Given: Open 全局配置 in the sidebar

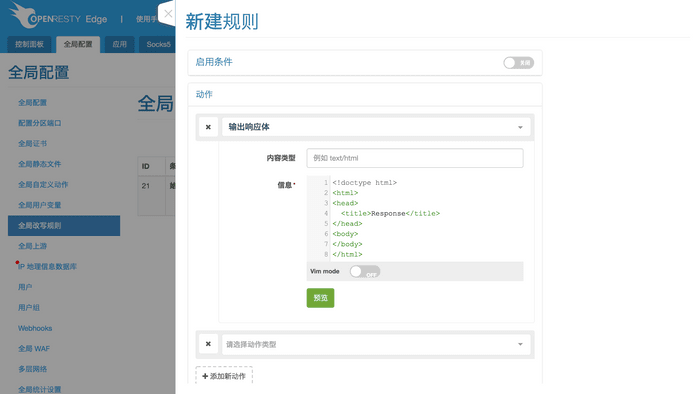Looking at the screenshot, I should click(x=33, y=103).
